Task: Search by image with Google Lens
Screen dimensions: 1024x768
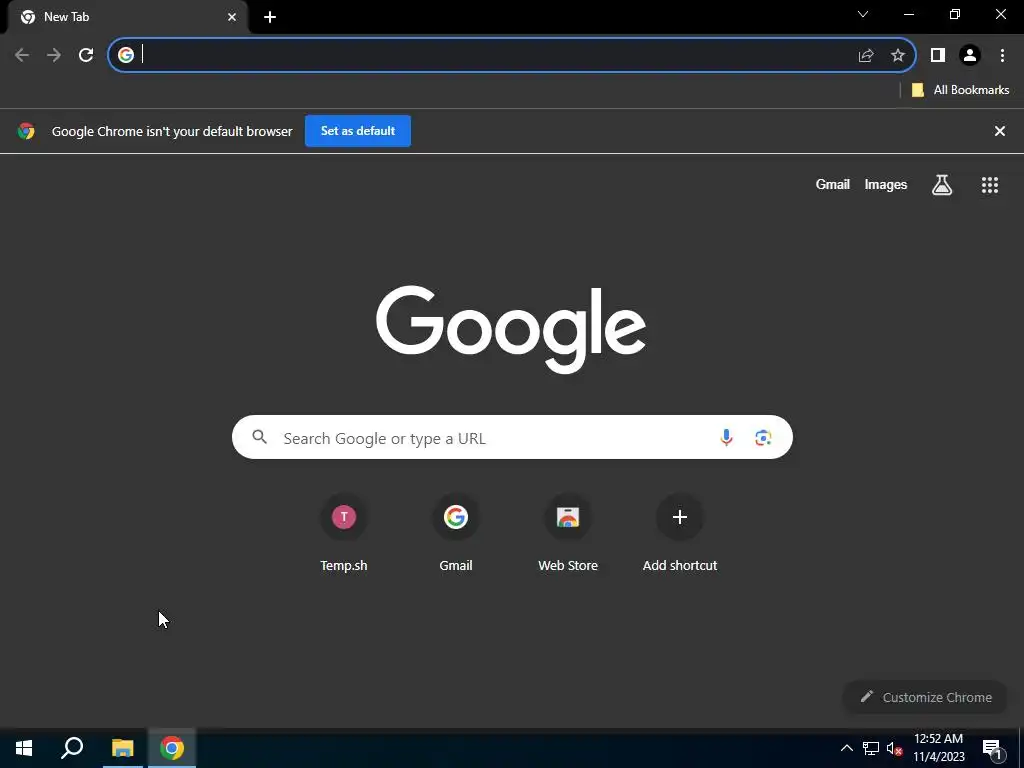Action: click(763, 438)
